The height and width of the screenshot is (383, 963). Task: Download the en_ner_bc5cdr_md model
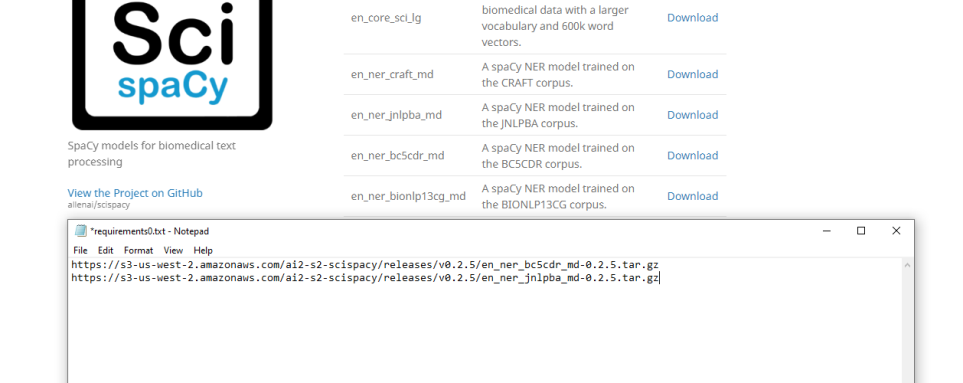[693, 155]
